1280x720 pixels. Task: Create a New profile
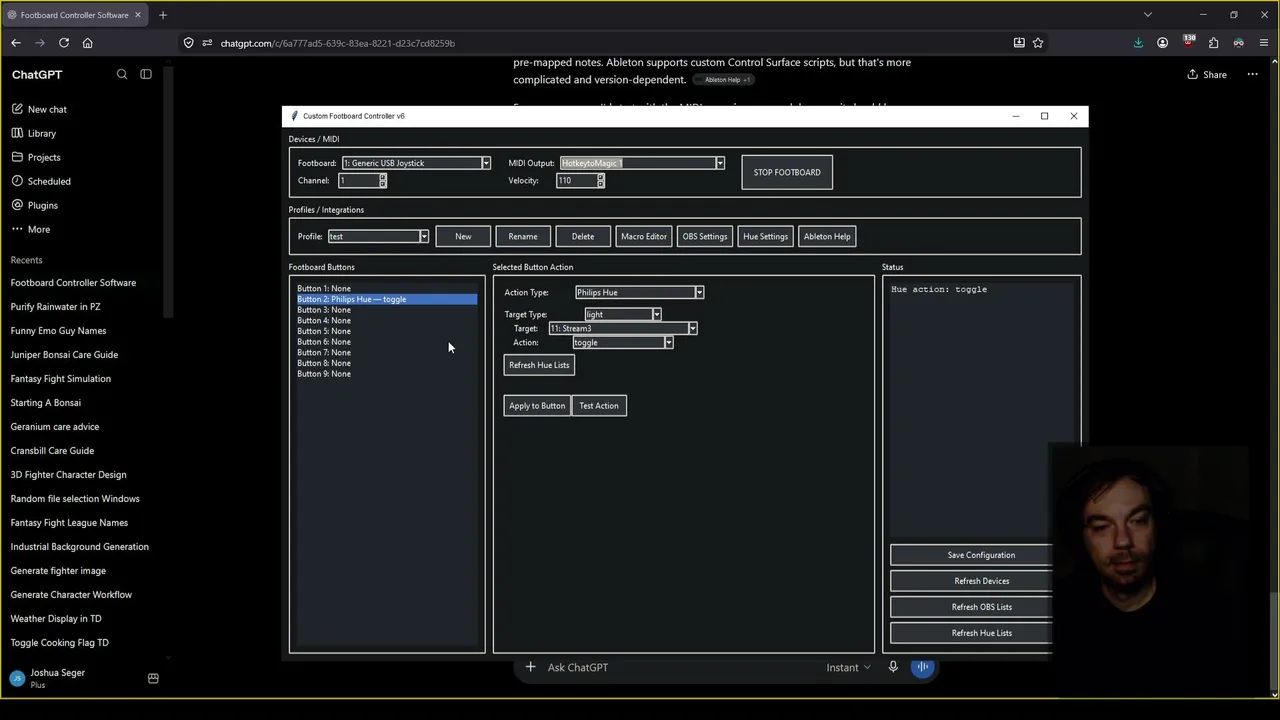(463, 236)
